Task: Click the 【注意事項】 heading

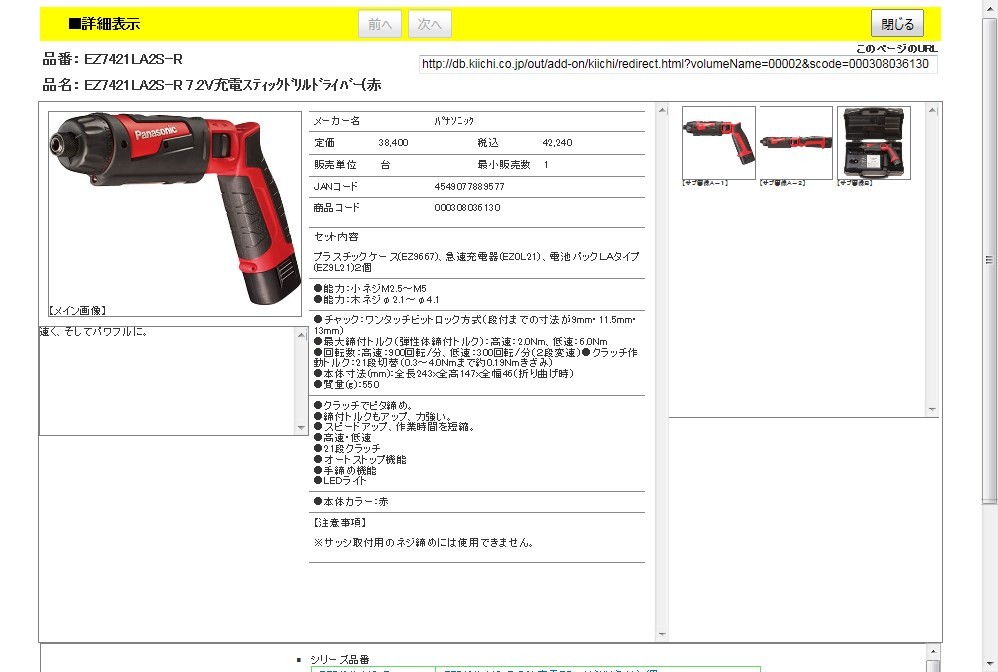Action: 339,522
